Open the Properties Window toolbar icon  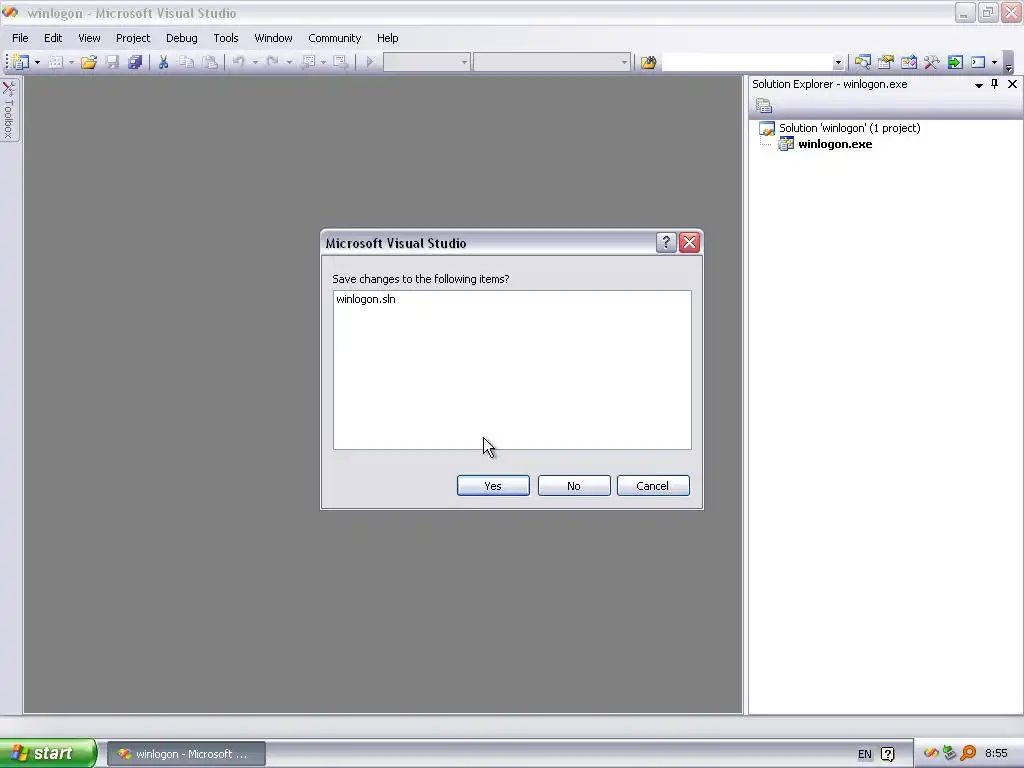(886, 62)
